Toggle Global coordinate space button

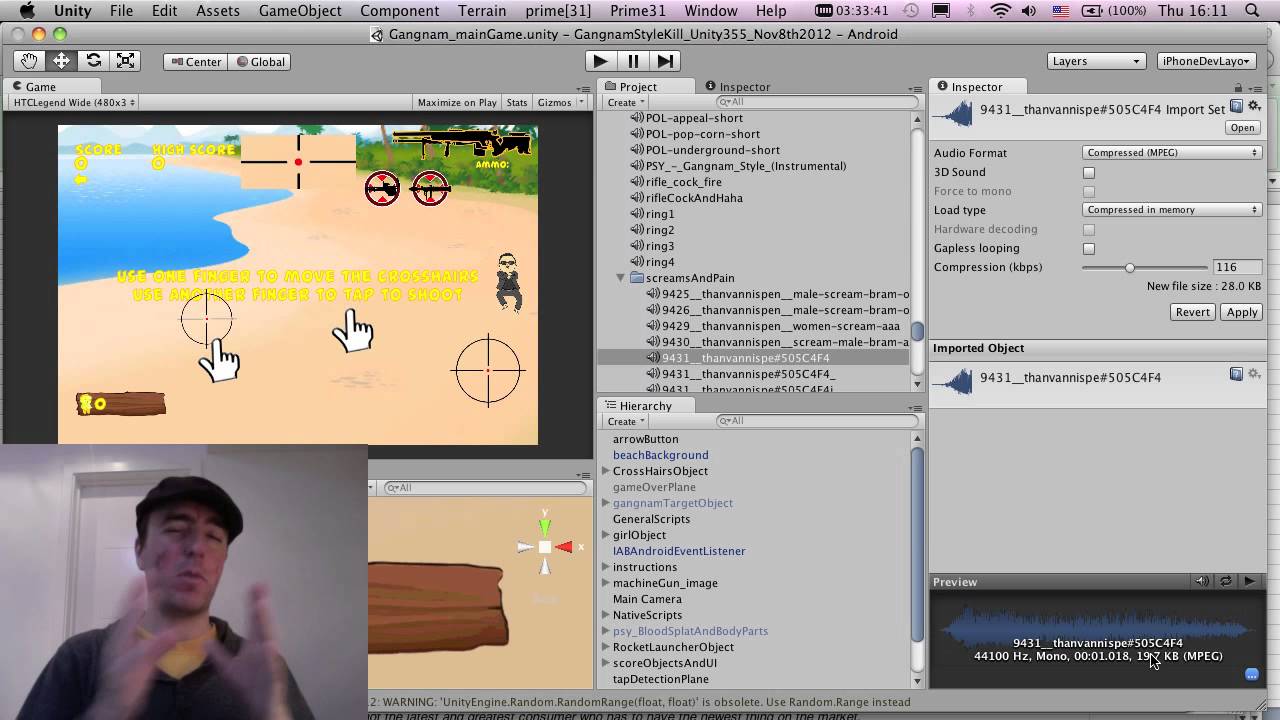click(260, 61)
